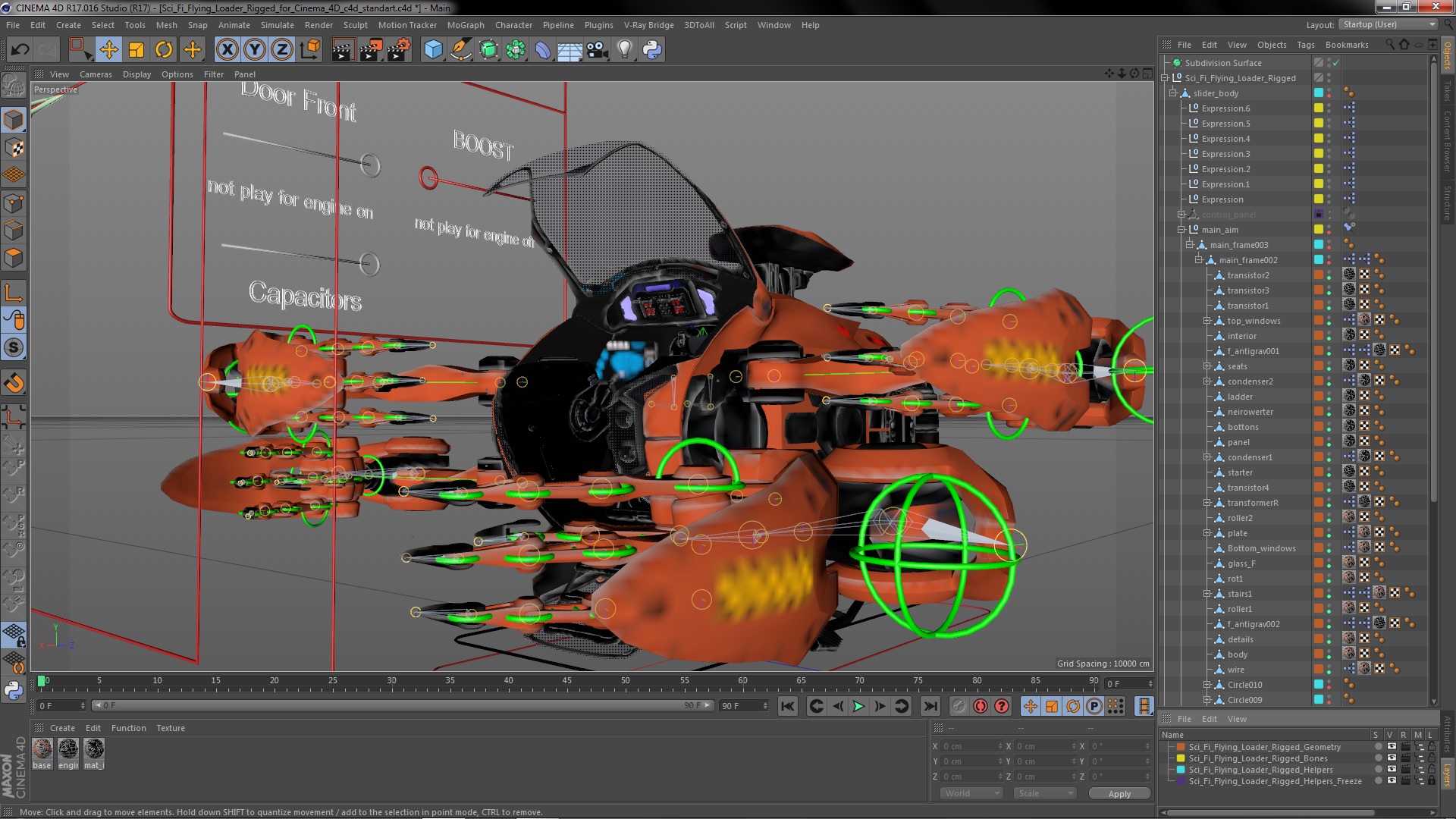Image resolution: width=1456 pixels, height=819 pixels.
Task: Open the Python script icon in toolbar
Action: tap(652, 50)
